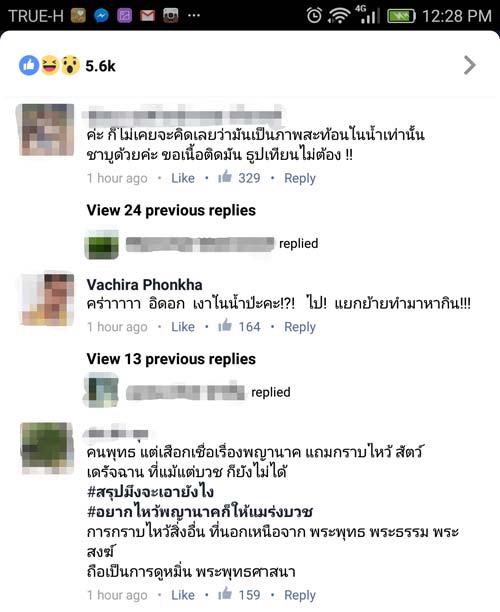This screenshot has width=500, height=612.
Task: Tap the Haha laughing reaction emoji
Action: (50, 65)
